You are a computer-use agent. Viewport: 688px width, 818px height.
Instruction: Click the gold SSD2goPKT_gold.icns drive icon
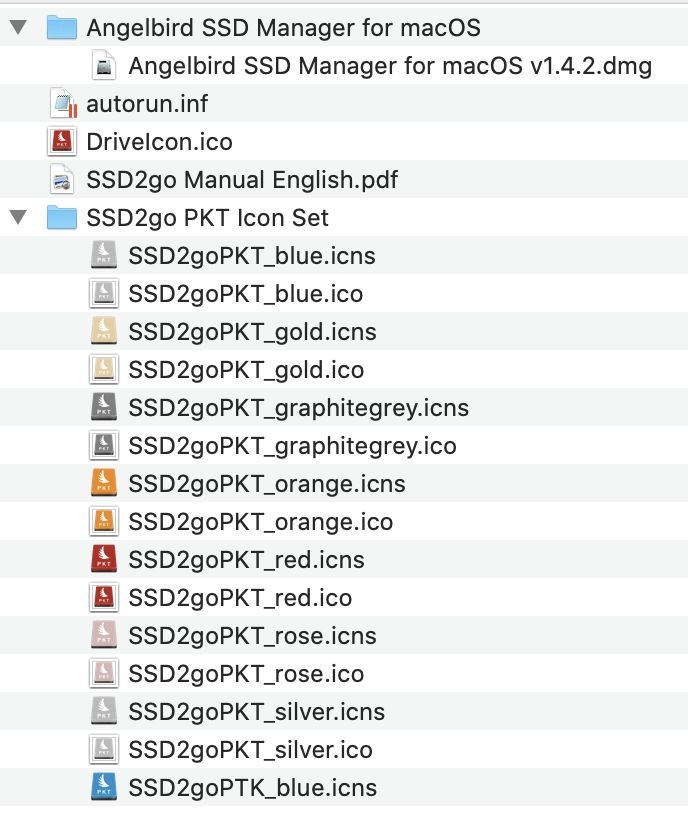pos(104,332)
